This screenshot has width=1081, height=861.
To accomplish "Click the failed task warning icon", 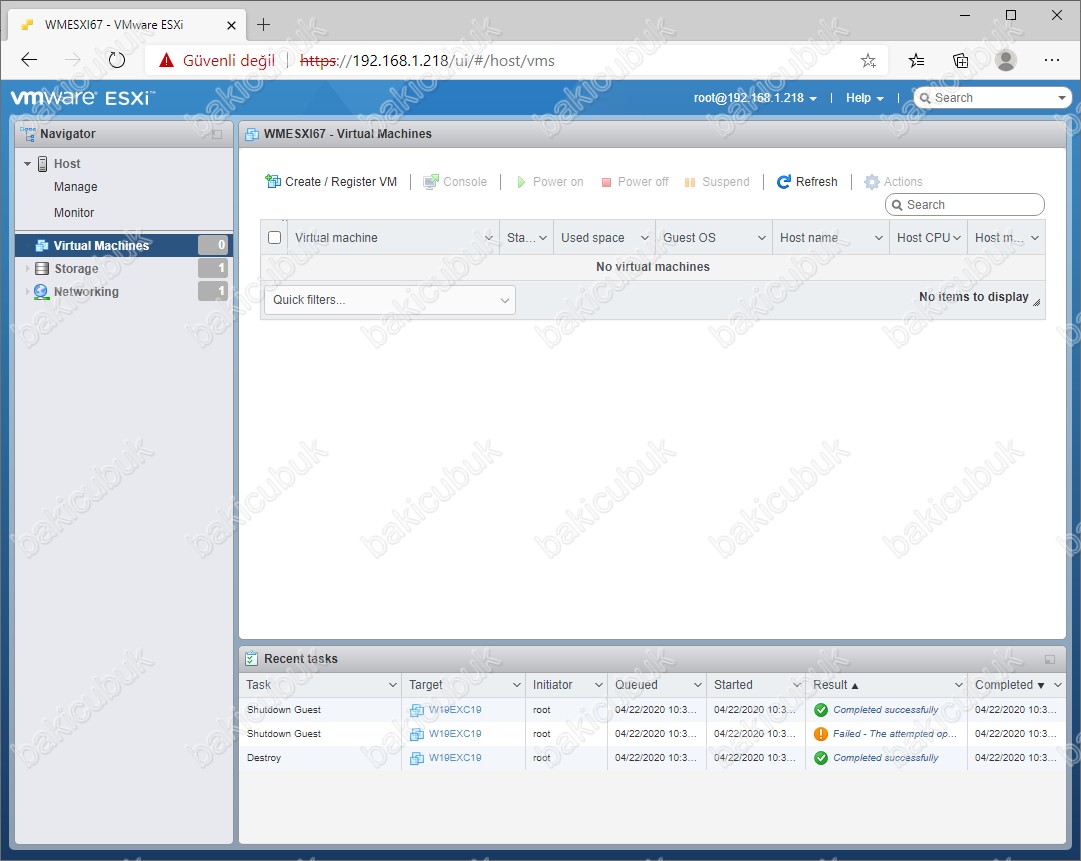I will [x=821, y=734].
